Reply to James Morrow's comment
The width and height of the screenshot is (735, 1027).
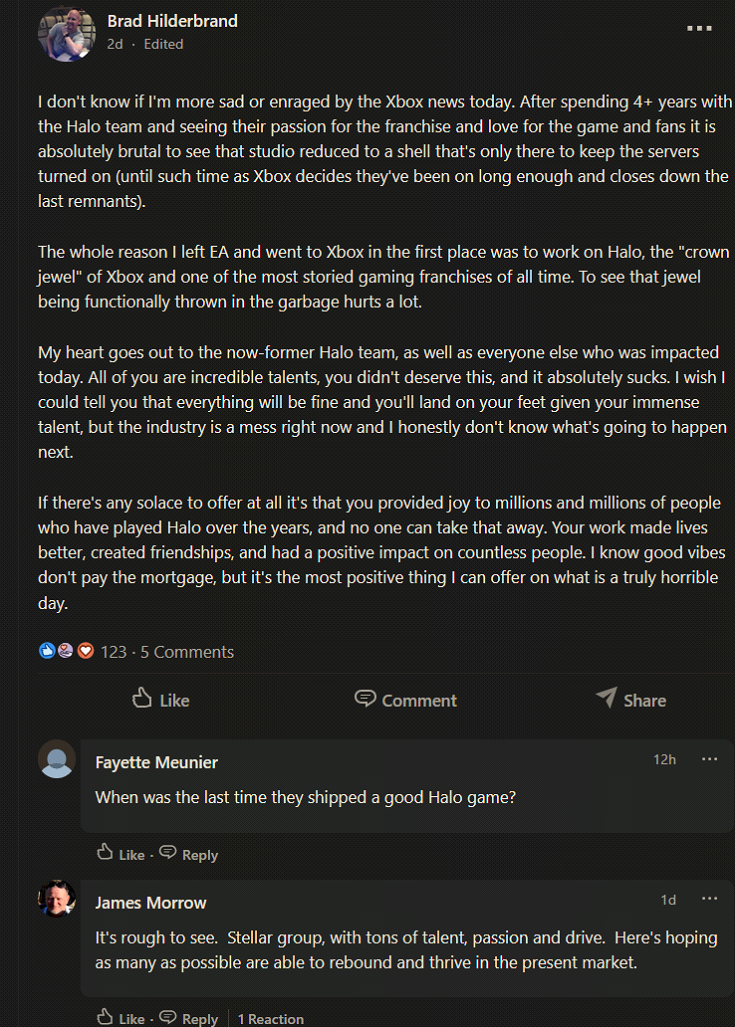[189, 1017]
